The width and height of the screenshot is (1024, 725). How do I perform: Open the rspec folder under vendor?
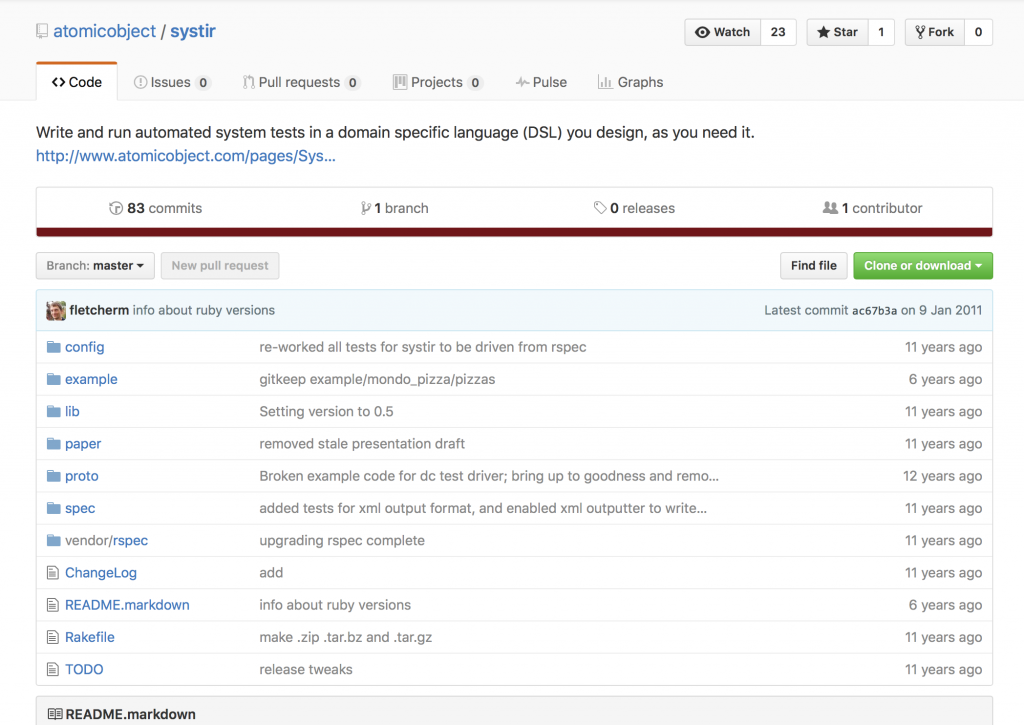pyautogui.click(x=130, y=540)
